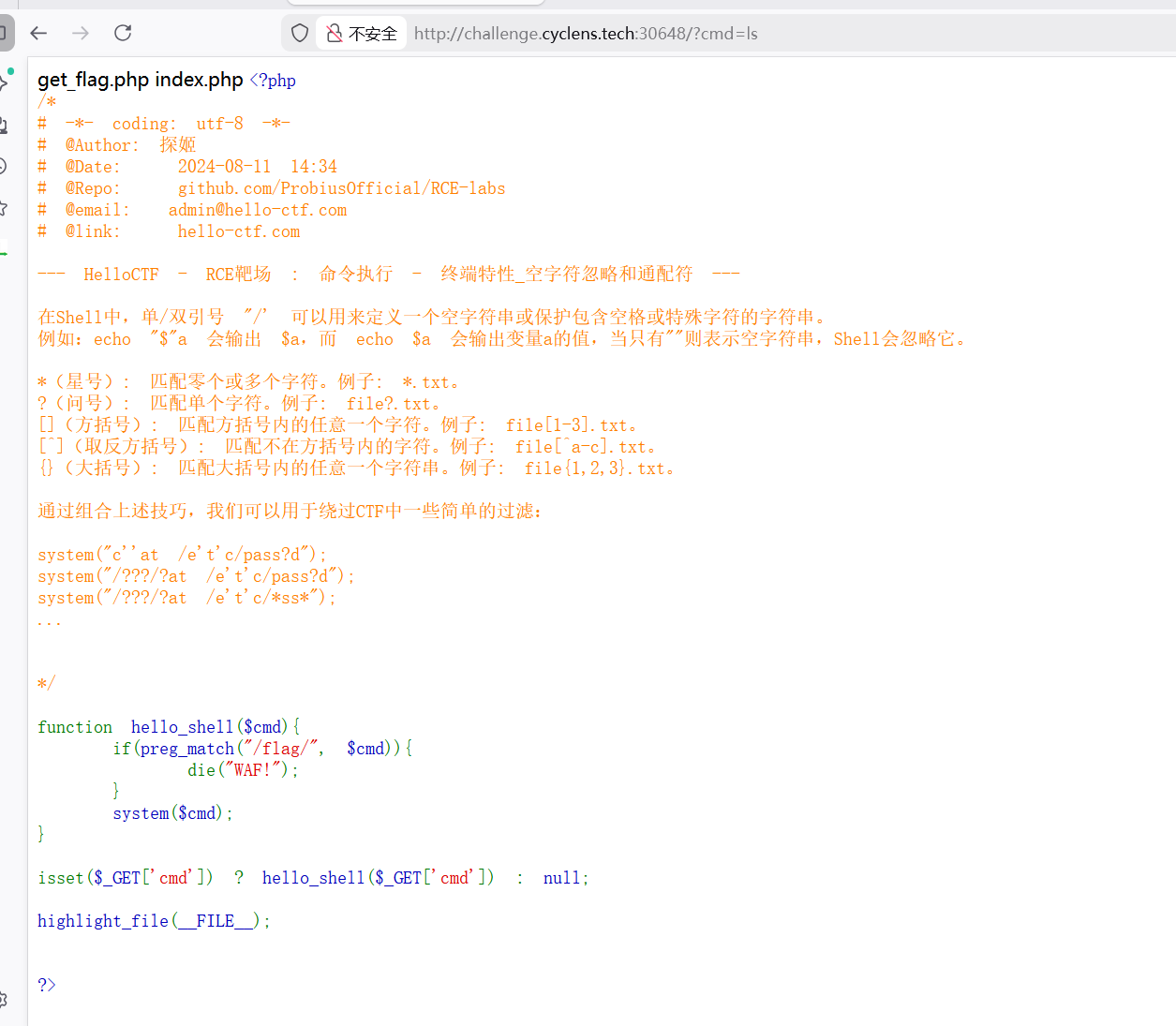
Task: Click the die("WAF!"); line
Action: click(244, 770)
